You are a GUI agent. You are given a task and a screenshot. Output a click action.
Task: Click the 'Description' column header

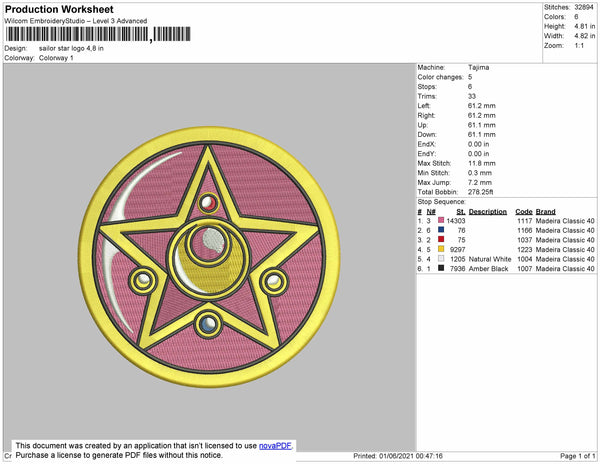pyautogui.click(x=488, y=212)
